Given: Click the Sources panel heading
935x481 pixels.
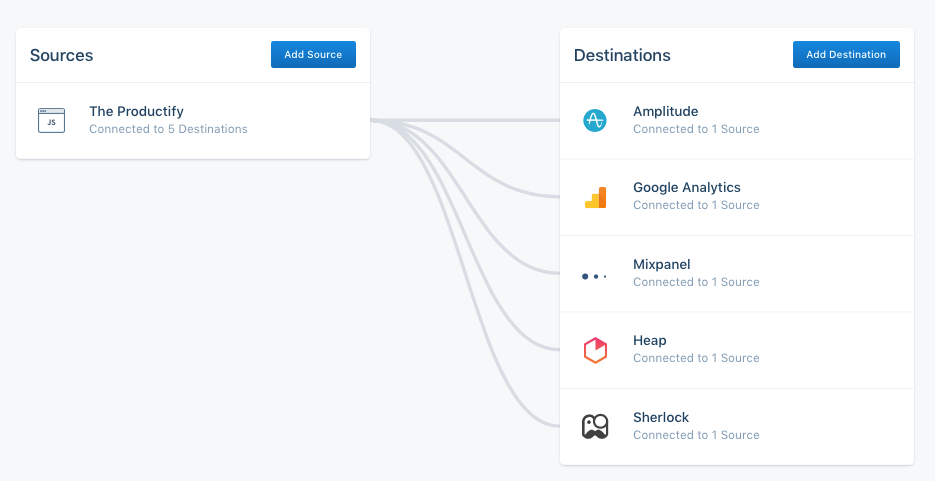Looking at the screenshot, I should pyautogui.click(x=62, y=55).
